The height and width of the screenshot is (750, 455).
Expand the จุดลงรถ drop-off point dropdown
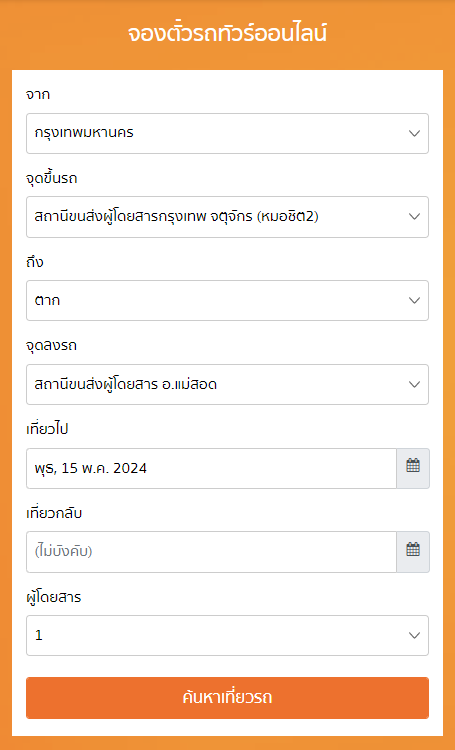point(227,385)
